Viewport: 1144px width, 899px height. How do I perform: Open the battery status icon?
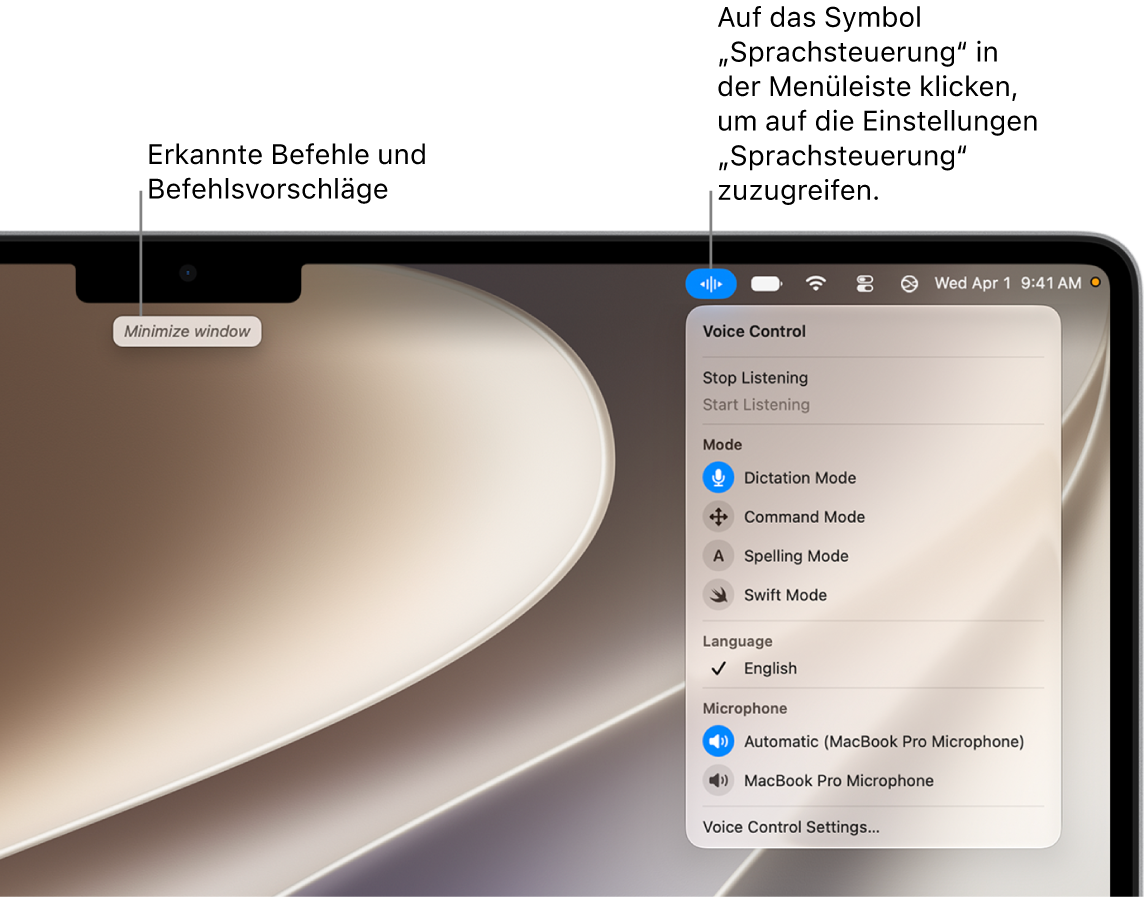pos(766,283)
